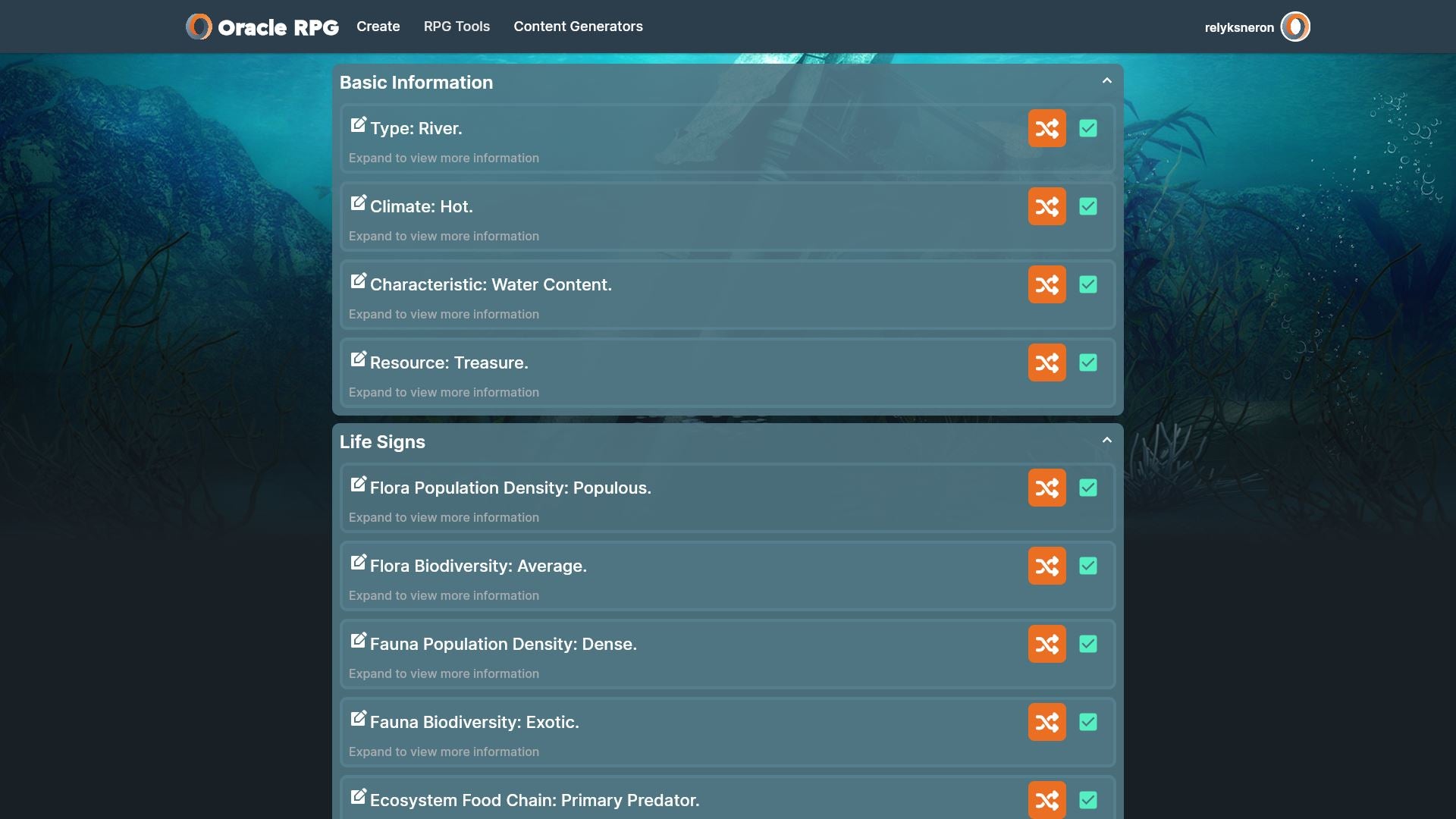Viewport: 1456px width, 819px height.
Task: Shuffle the Fauna Biodiversity: Exotic entry
Action: (1046, 722)
